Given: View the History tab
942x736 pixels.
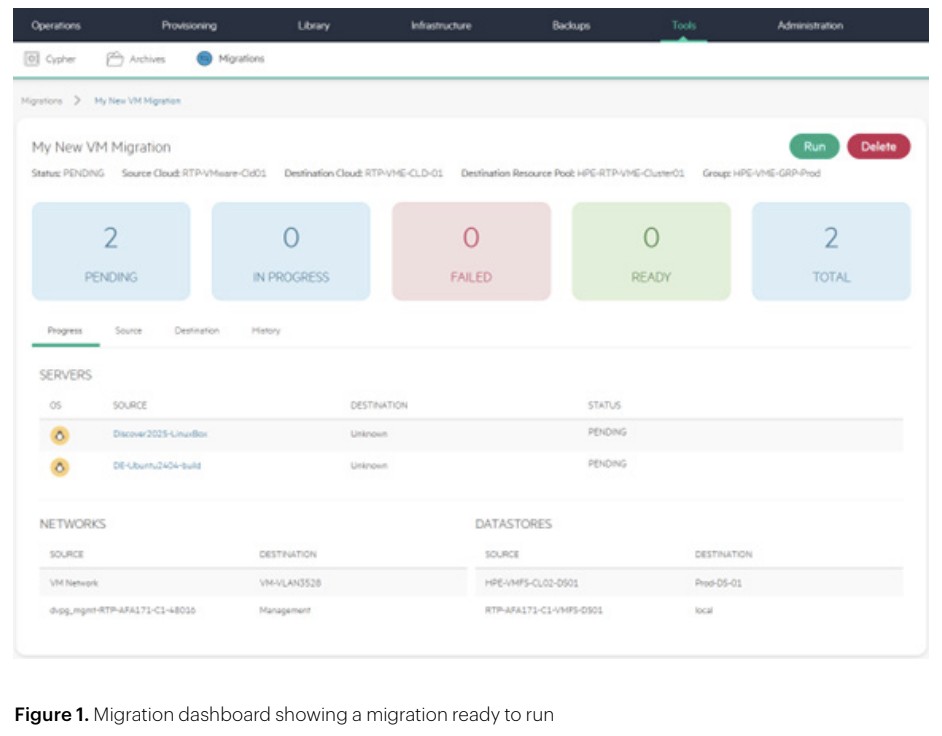Looking at the screenshot, I should click(x=266, y=331).
